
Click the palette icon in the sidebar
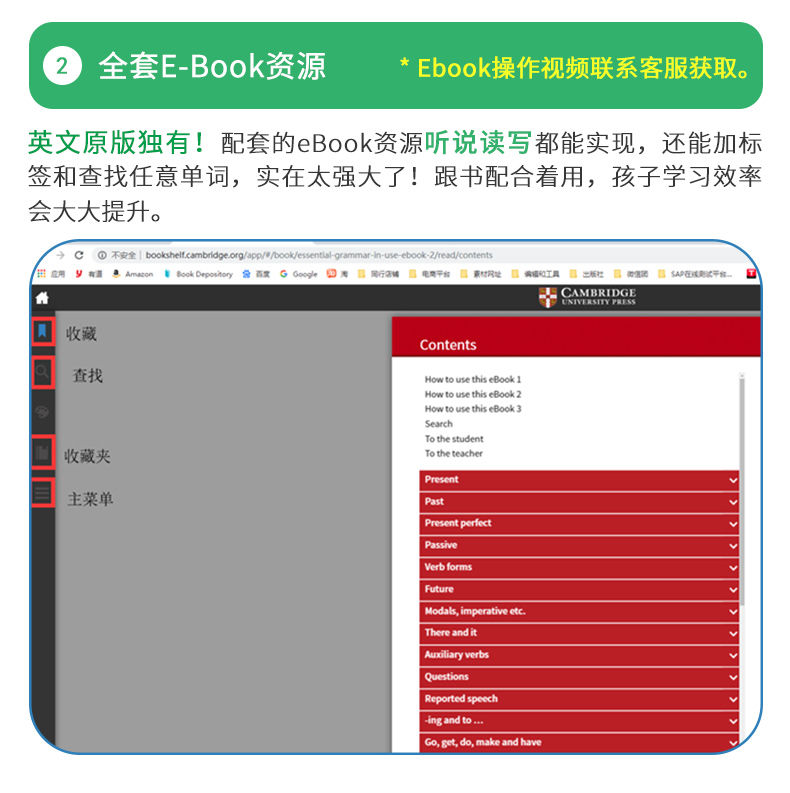42,412
